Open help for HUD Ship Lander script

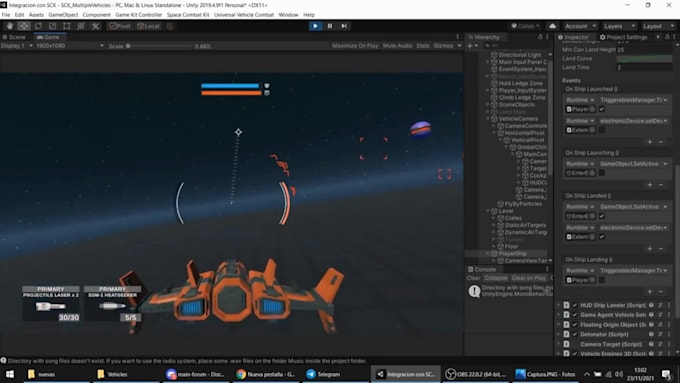[x=651, y=305]
